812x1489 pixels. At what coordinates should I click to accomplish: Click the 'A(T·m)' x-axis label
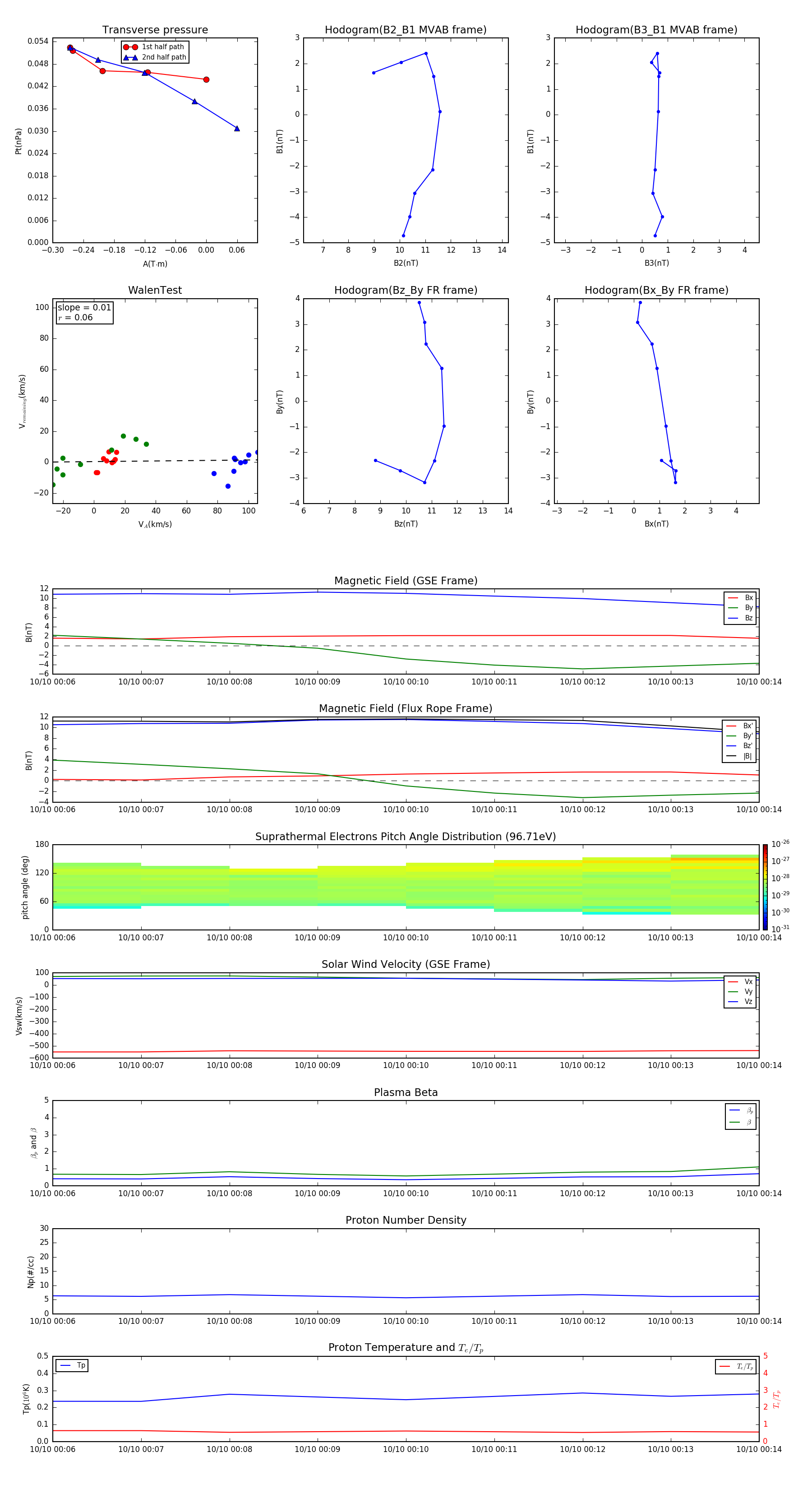coord(155,264)
